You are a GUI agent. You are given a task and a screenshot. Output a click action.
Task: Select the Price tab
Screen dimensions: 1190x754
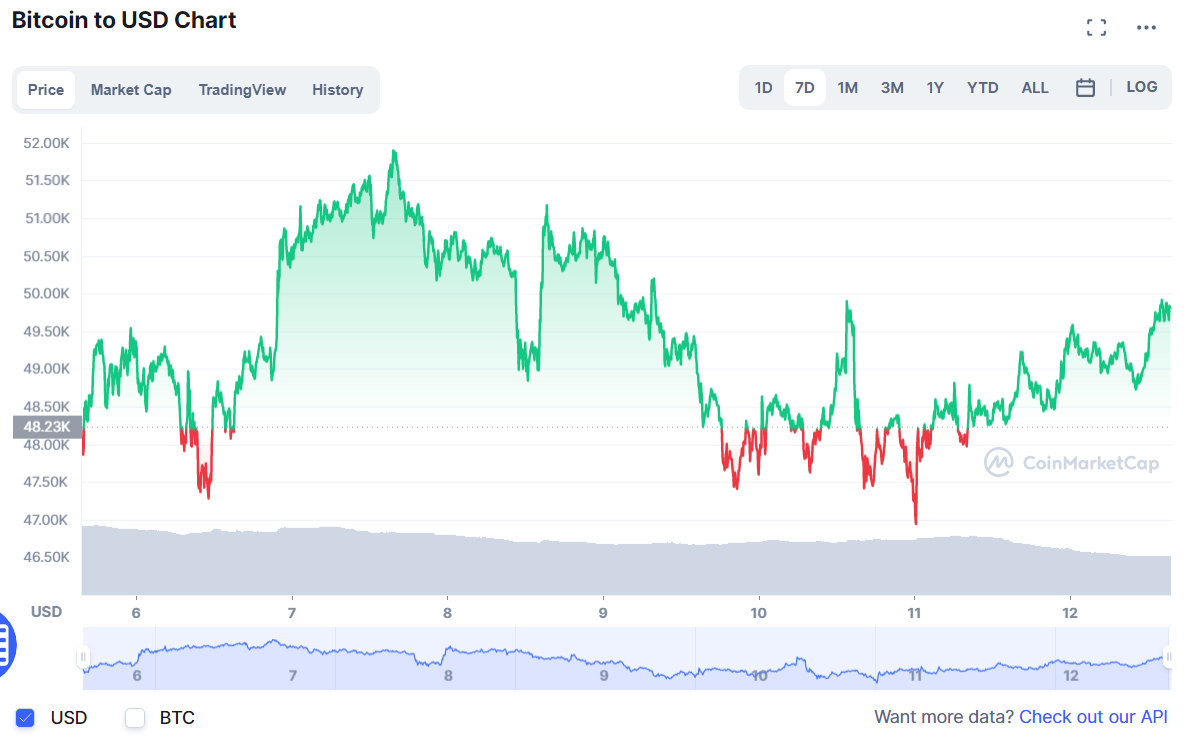click(x=46, y=90)
